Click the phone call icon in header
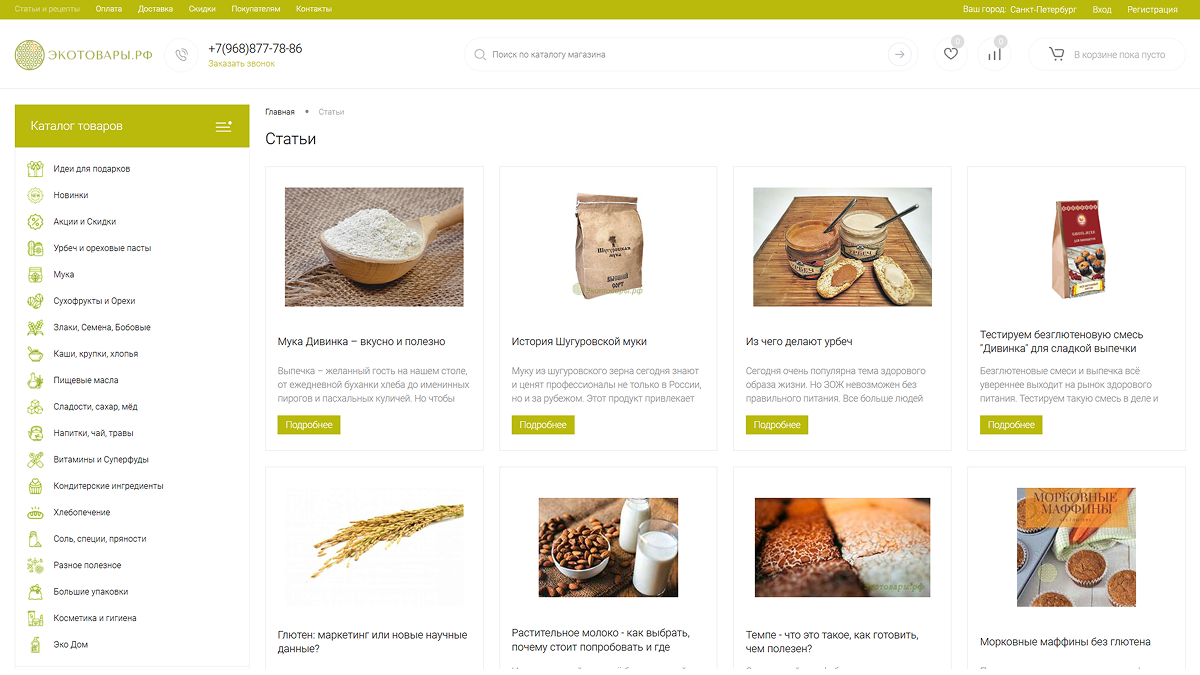The width and height of the screenshot is (1200, 675). [181, 55]
